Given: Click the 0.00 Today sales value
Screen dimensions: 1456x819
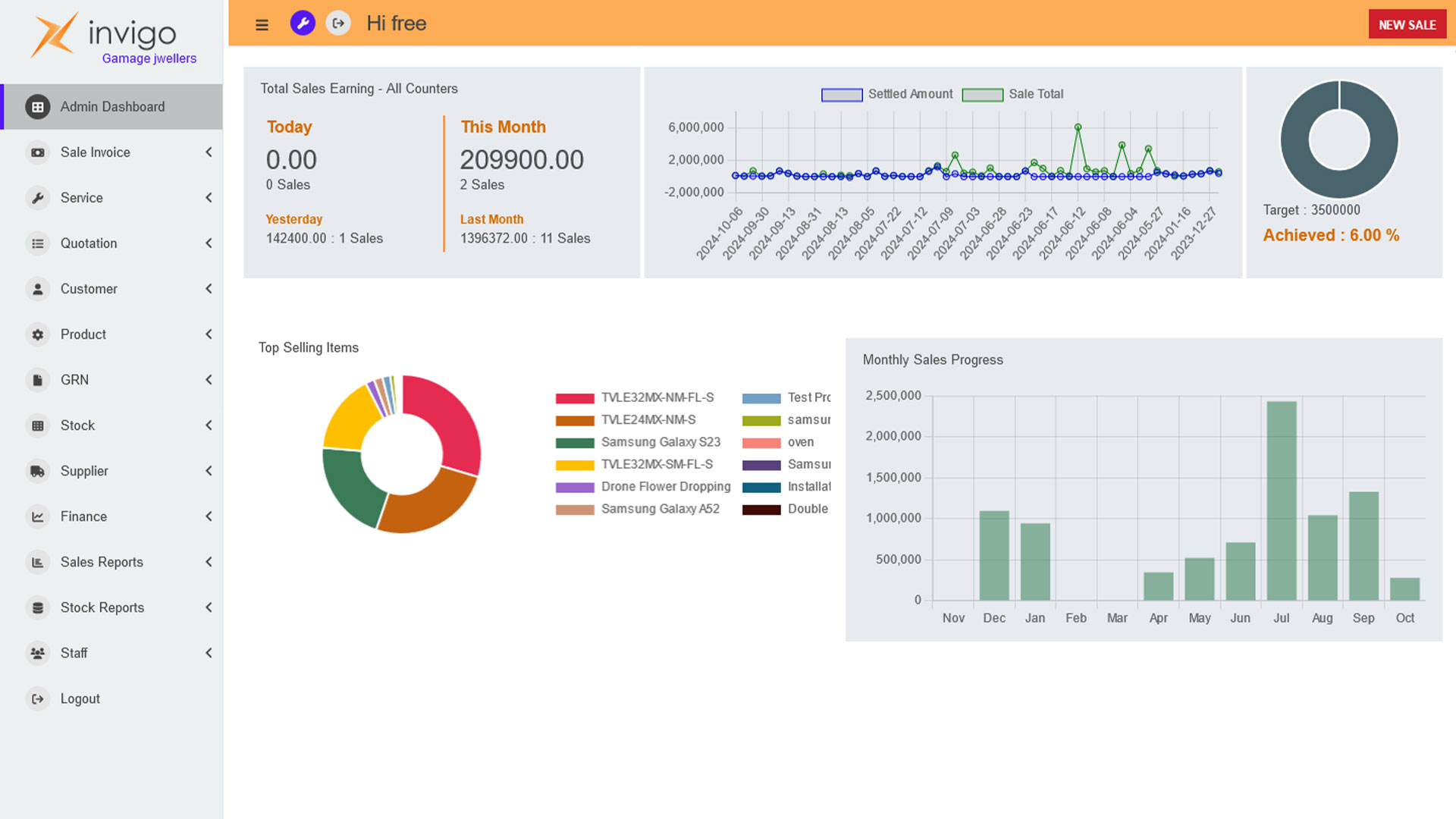Looking at the screenshot, I should coord(291,160).
